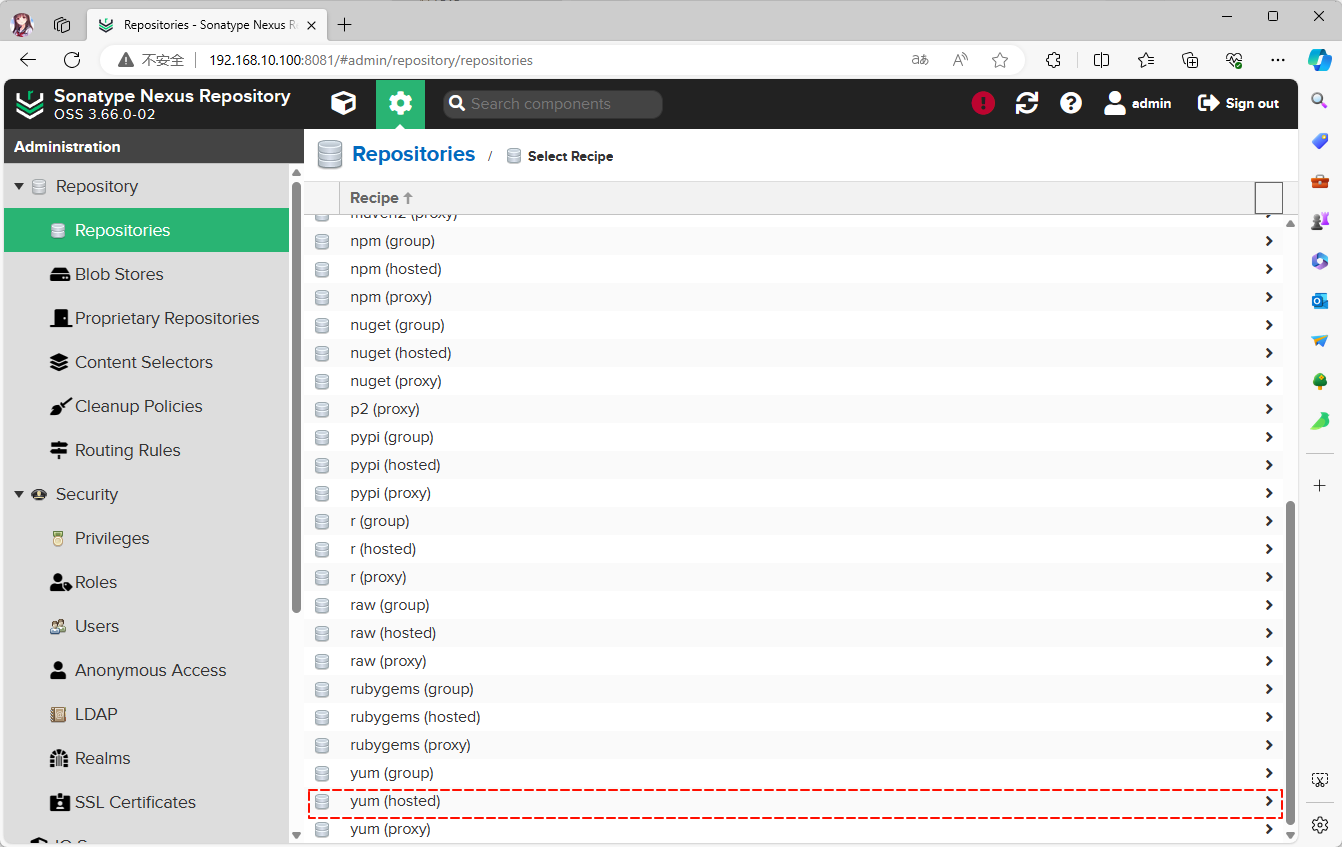Image resolution: width=1342 pixels, height=847 pixels.
Task: Open Edge split screen view
Action: tap(1101, 60)
